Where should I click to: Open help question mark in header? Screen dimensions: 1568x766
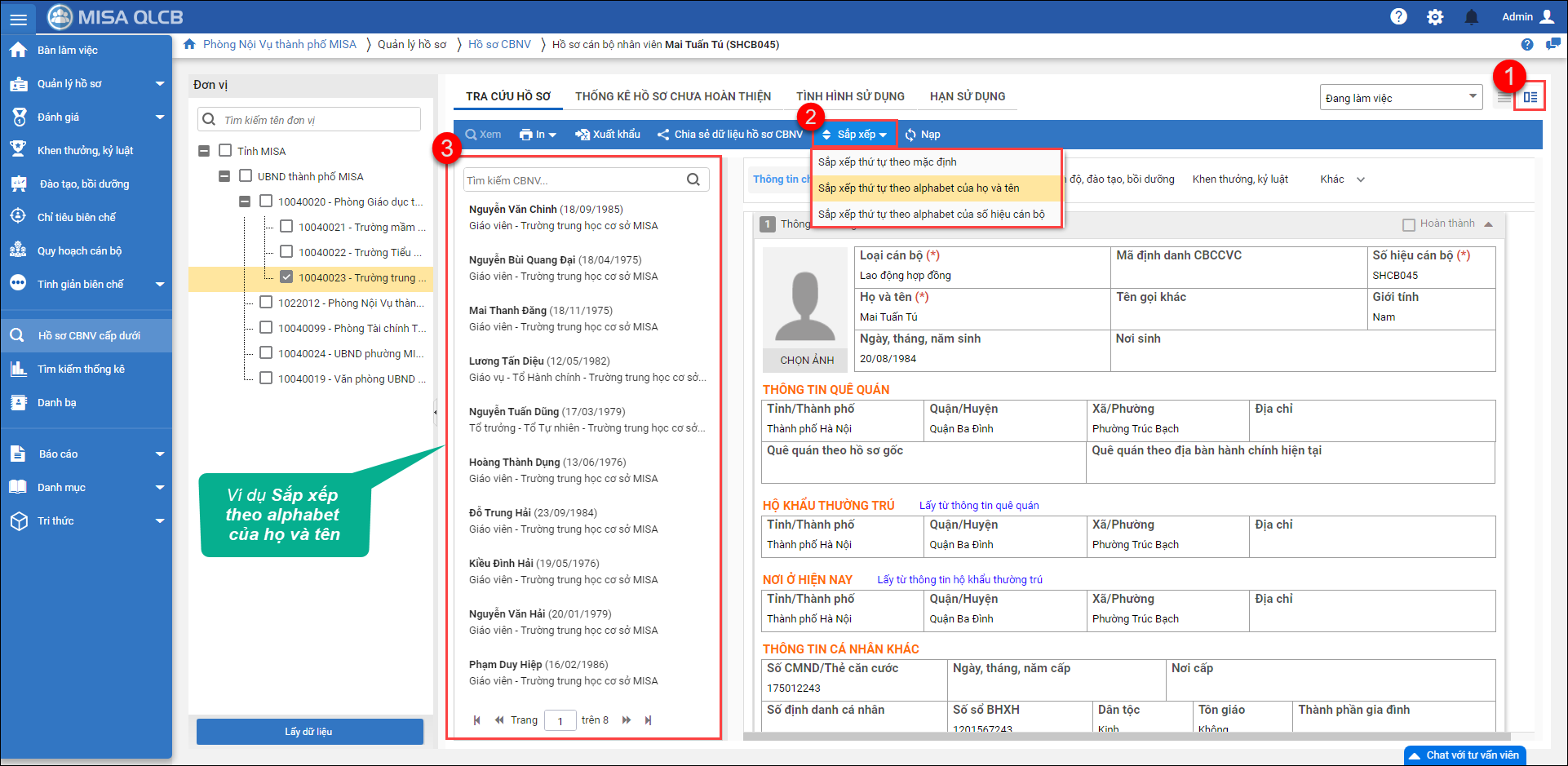point(1398,17)
